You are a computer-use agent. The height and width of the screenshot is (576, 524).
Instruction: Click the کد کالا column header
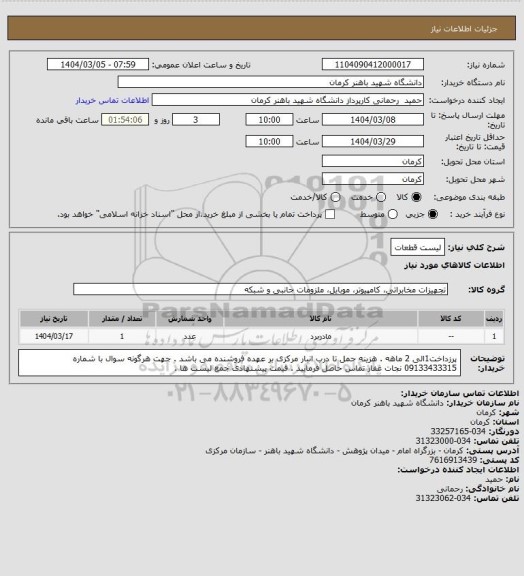(451, 319)
